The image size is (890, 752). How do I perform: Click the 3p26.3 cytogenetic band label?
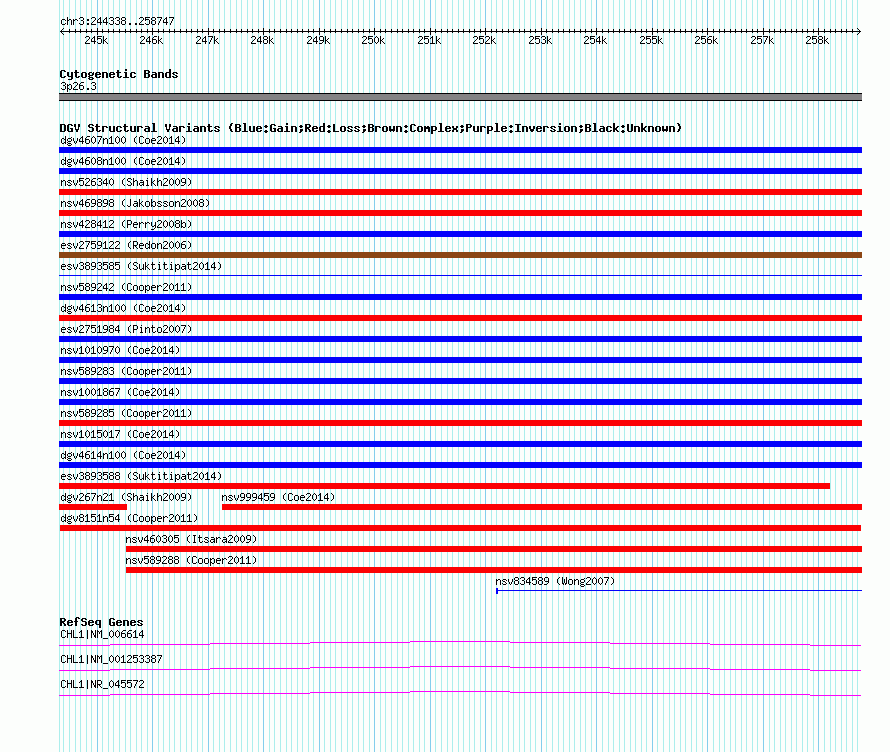[78, 86]
